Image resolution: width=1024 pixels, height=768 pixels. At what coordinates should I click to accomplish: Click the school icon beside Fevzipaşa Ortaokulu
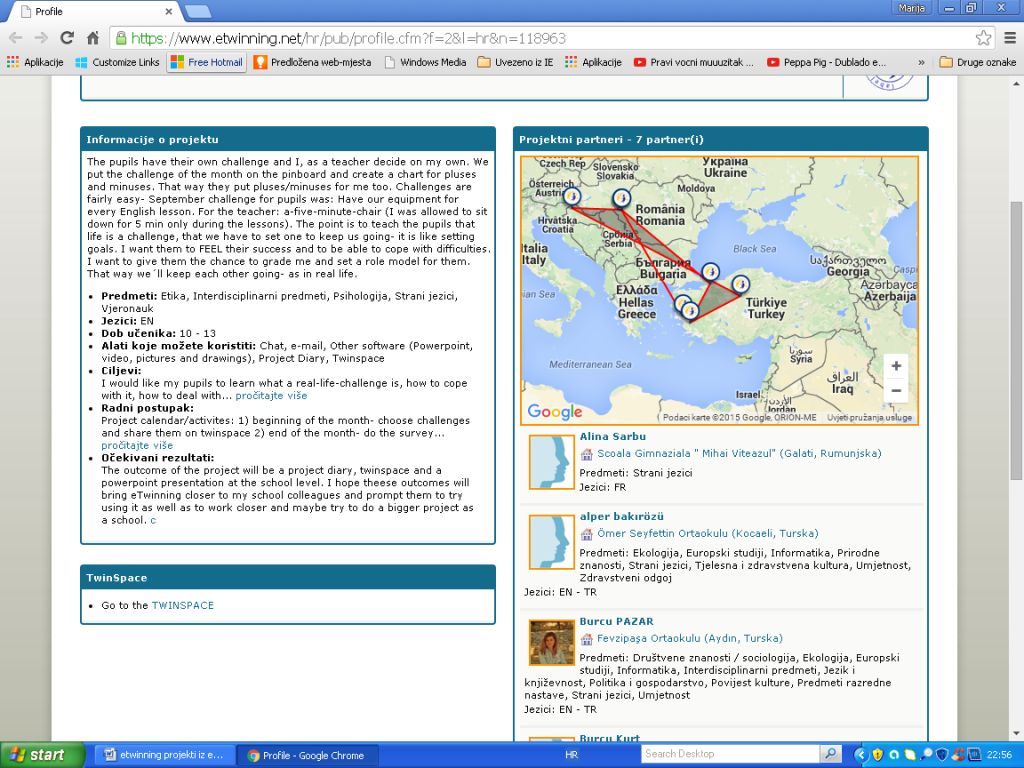point(586,639)
